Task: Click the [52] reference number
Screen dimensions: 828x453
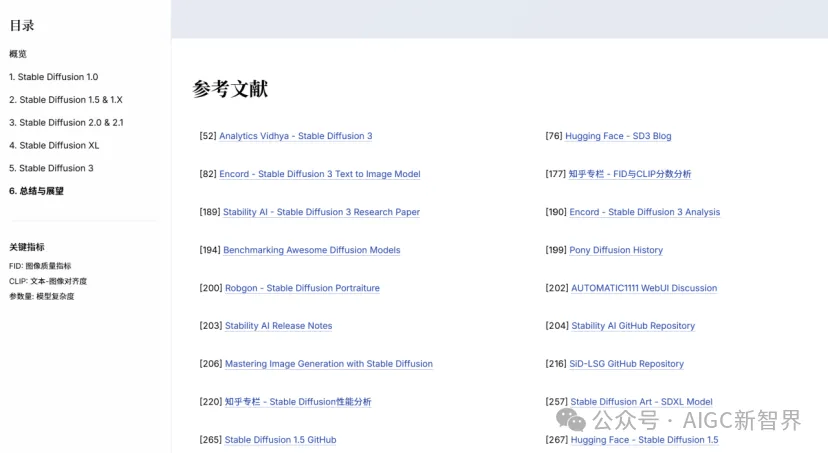Action: (x=208, y=136)
